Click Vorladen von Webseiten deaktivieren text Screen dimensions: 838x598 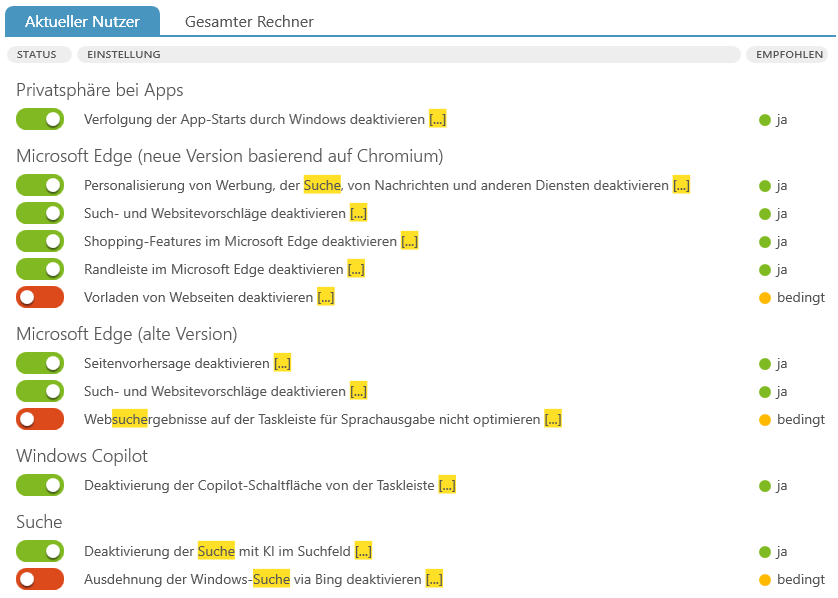click(x=198, y=297)
